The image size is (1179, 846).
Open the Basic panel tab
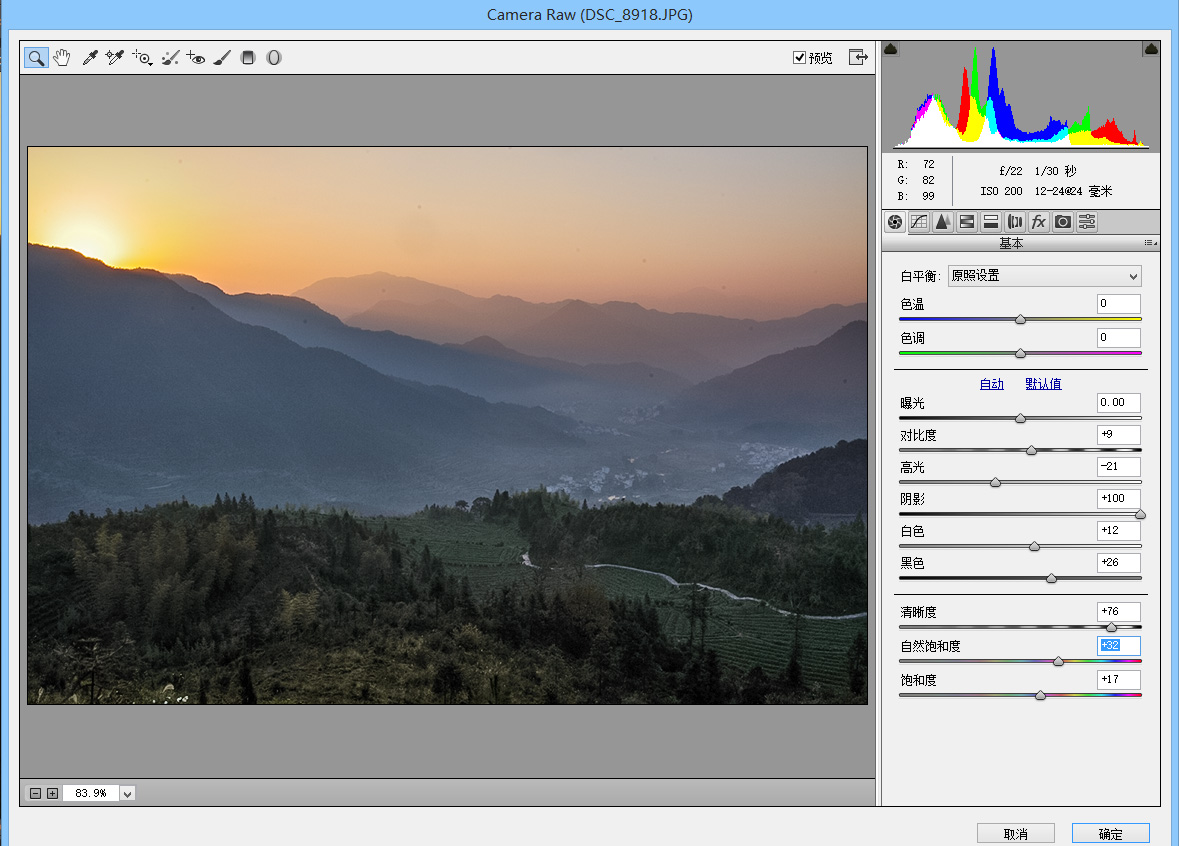895,222
